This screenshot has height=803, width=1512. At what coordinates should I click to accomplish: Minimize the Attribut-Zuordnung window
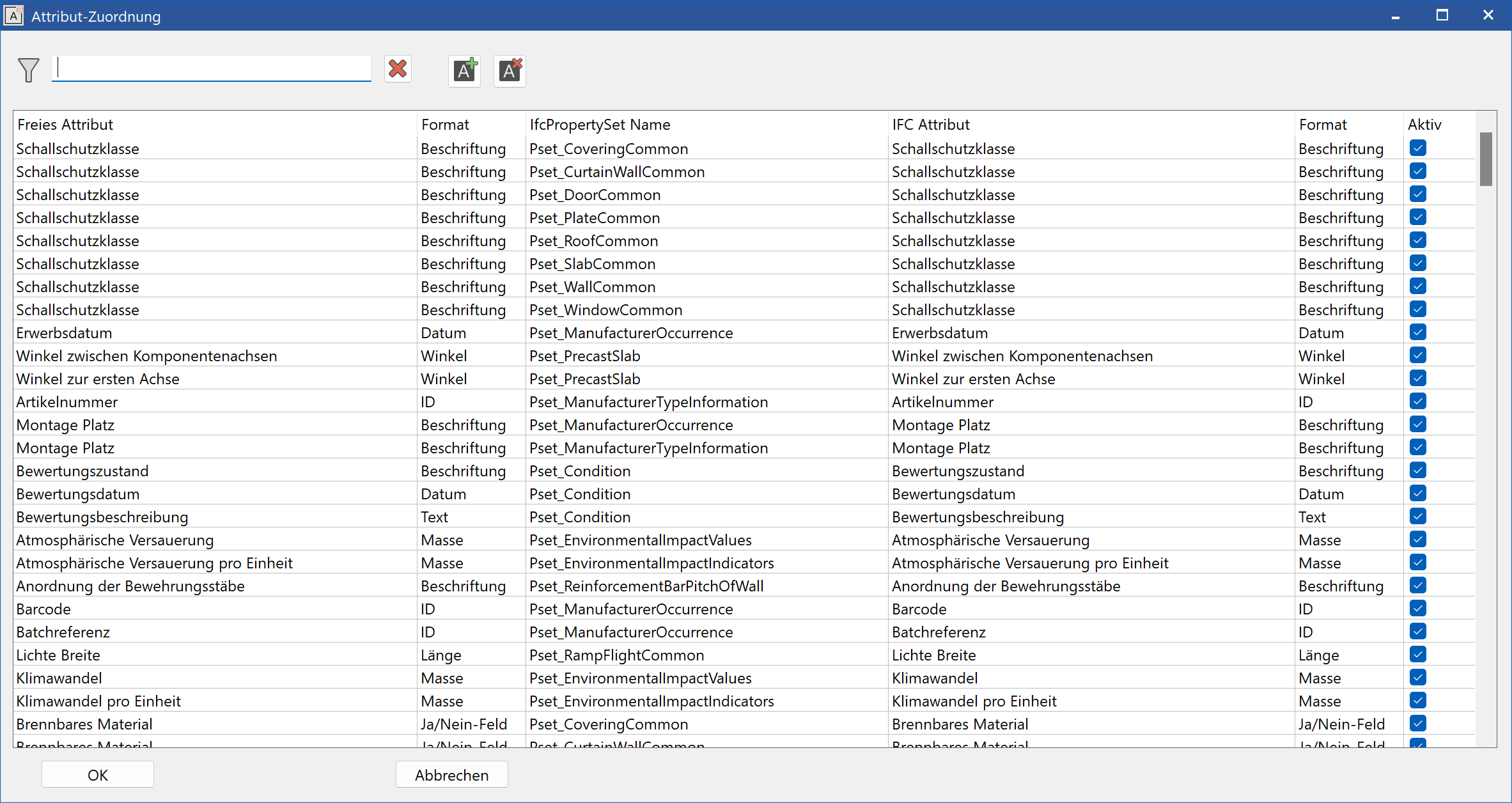tap(1396, 15)
